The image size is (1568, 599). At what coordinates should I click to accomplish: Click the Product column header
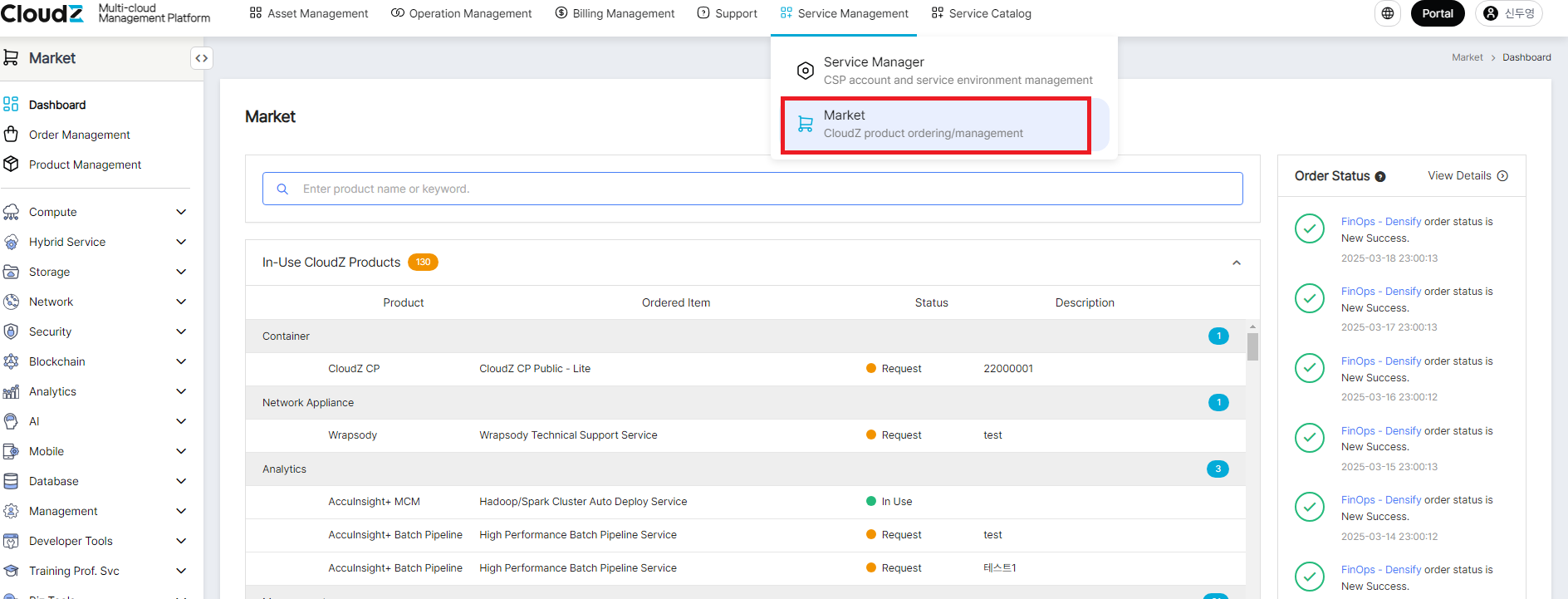coord(404,303)
